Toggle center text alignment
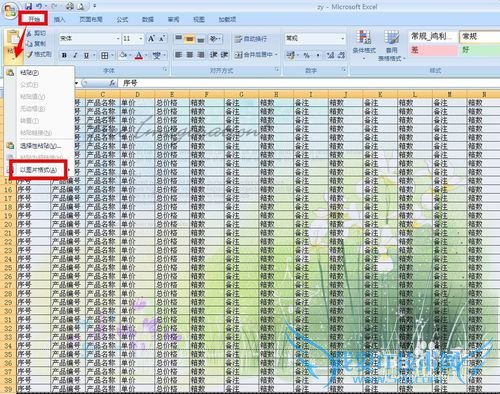The image size is (500, 394). pyautogui.click(x=190, y=55)
